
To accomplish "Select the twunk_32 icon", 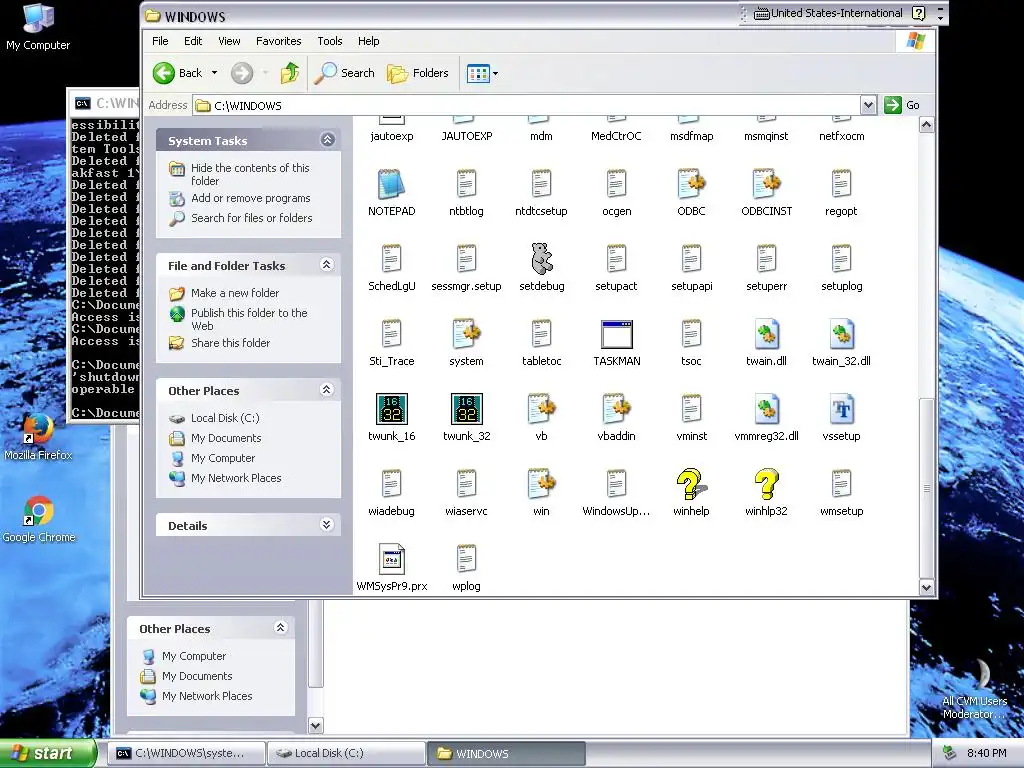I will click(466, 409).
